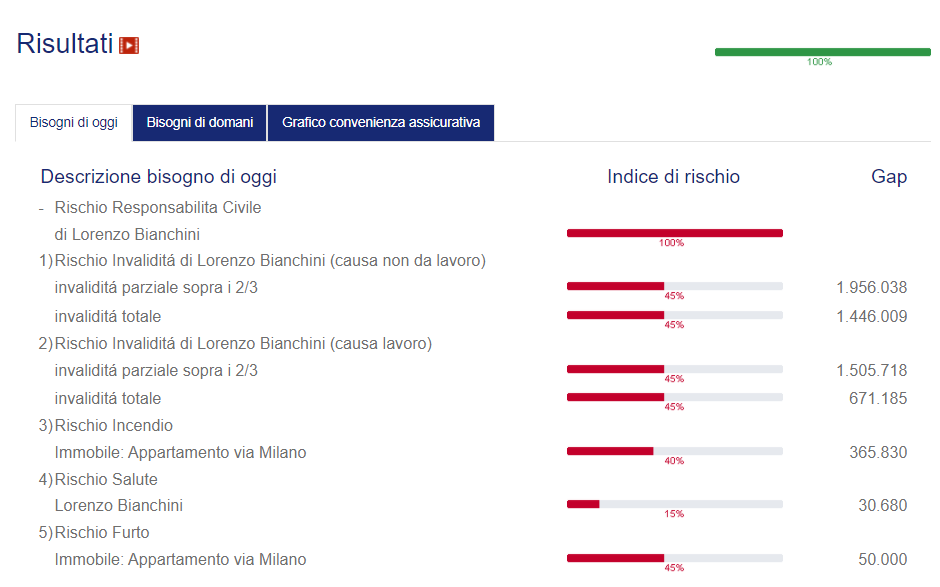
Task: Click the gap value 365.830
Action: [877, 453]
